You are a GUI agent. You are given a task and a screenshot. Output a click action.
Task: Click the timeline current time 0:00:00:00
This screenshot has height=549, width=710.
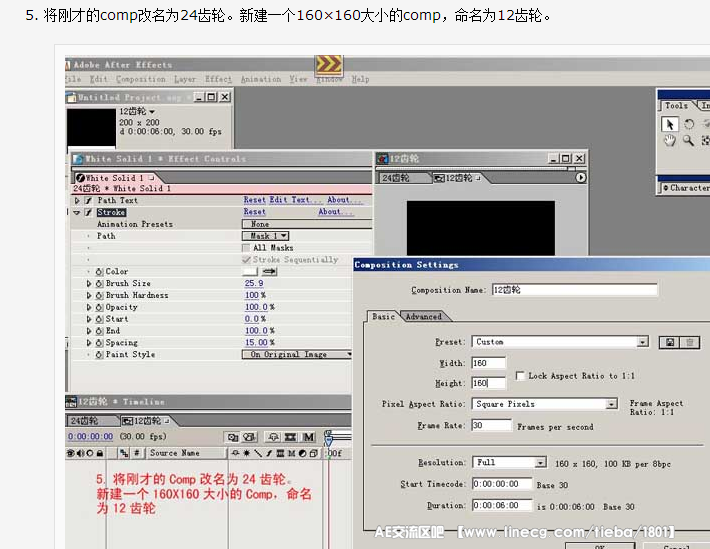[91, 437]
